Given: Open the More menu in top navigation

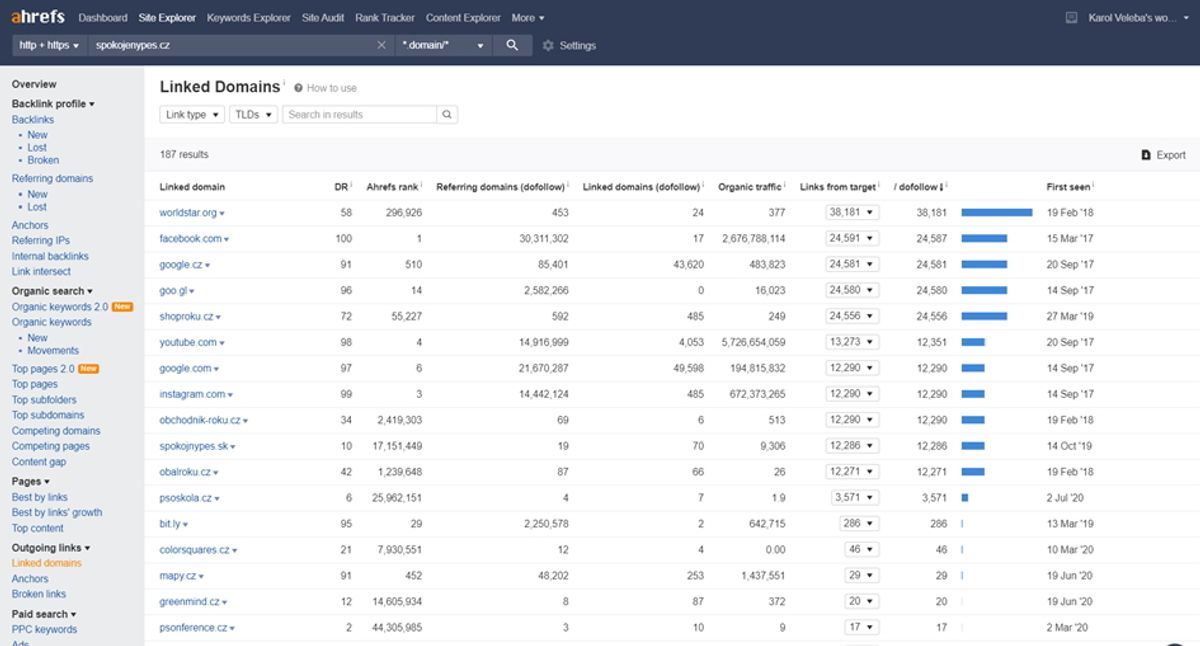Looking at the screenshot, I should [x=528, y=18].
